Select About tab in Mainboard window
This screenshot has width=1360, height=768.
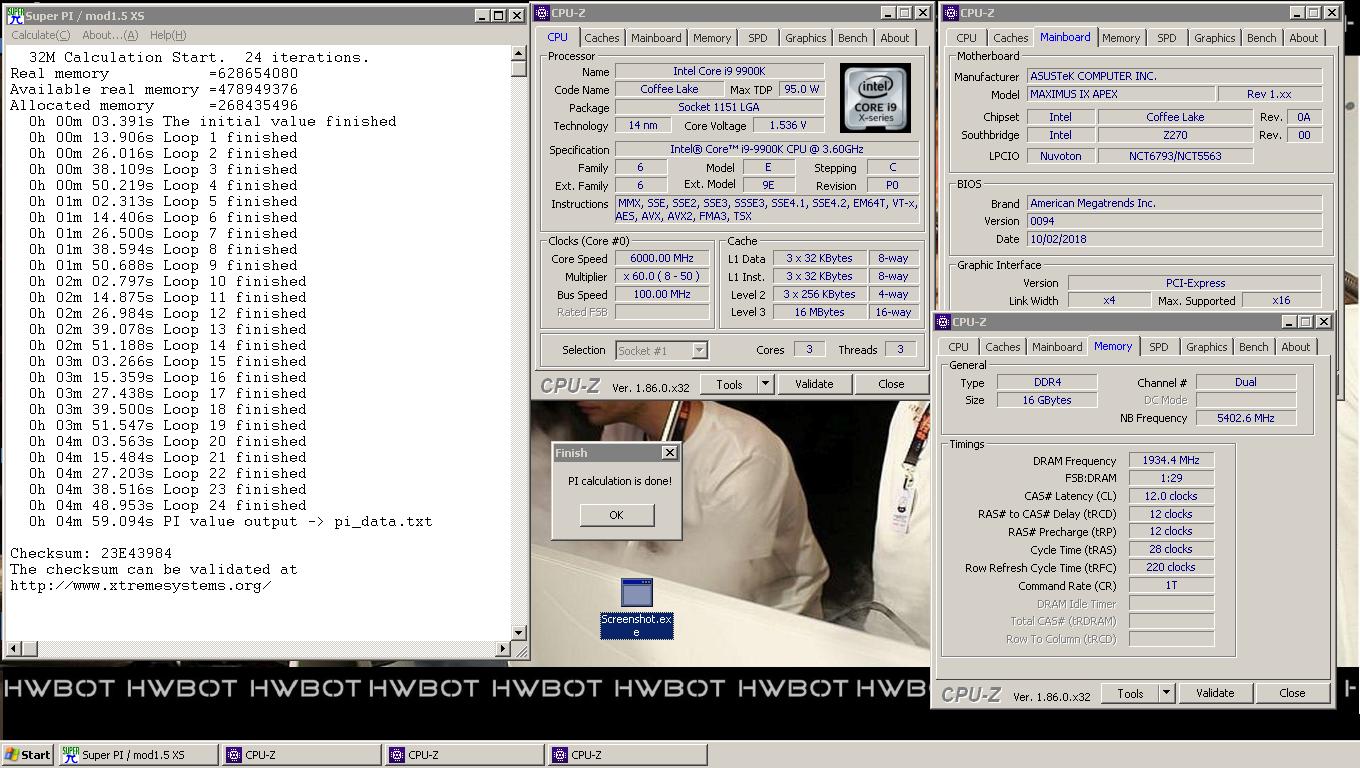[x=1304, y=38]
